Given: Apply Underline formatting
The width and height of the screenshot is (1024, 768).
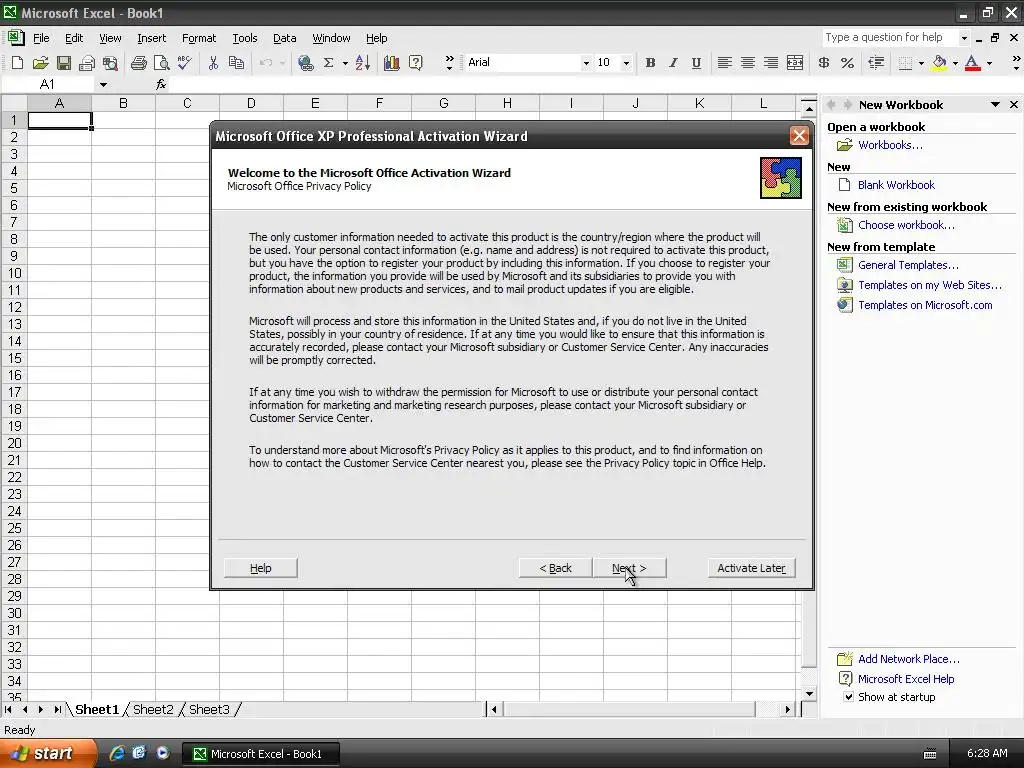Looking at the screenshot, I should click(x=696, y=63).
